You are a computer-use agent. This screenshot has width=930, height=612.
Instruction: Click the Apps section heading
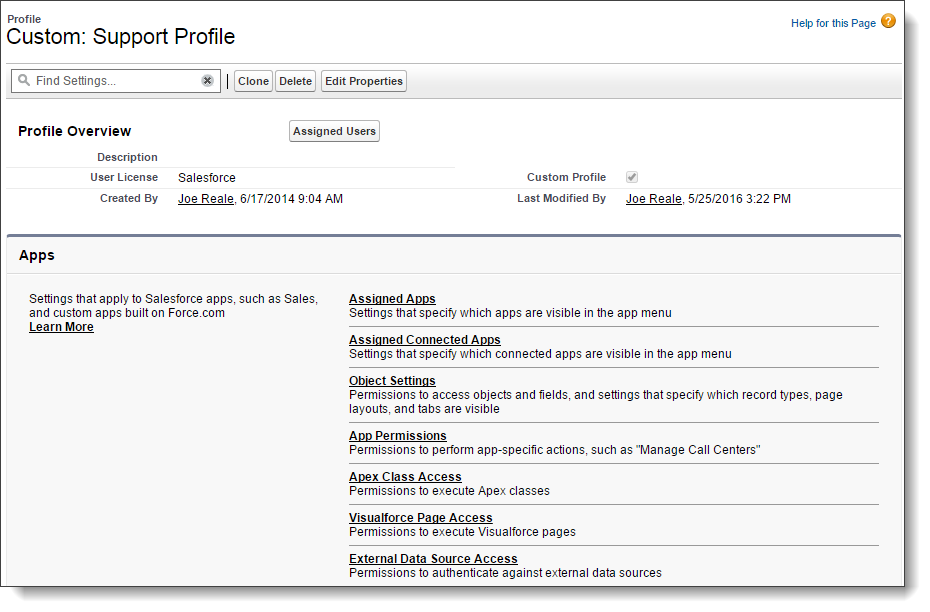point(37,256)
